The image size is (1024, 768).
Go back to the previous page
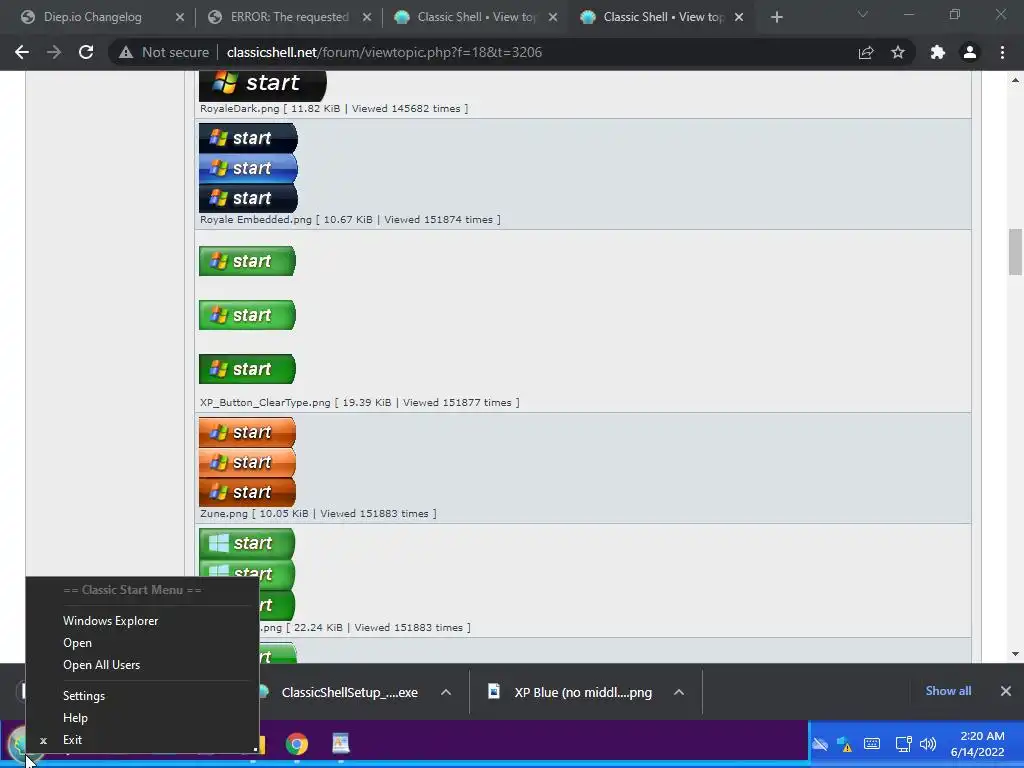pyautogui.click(x=22, y=52)
